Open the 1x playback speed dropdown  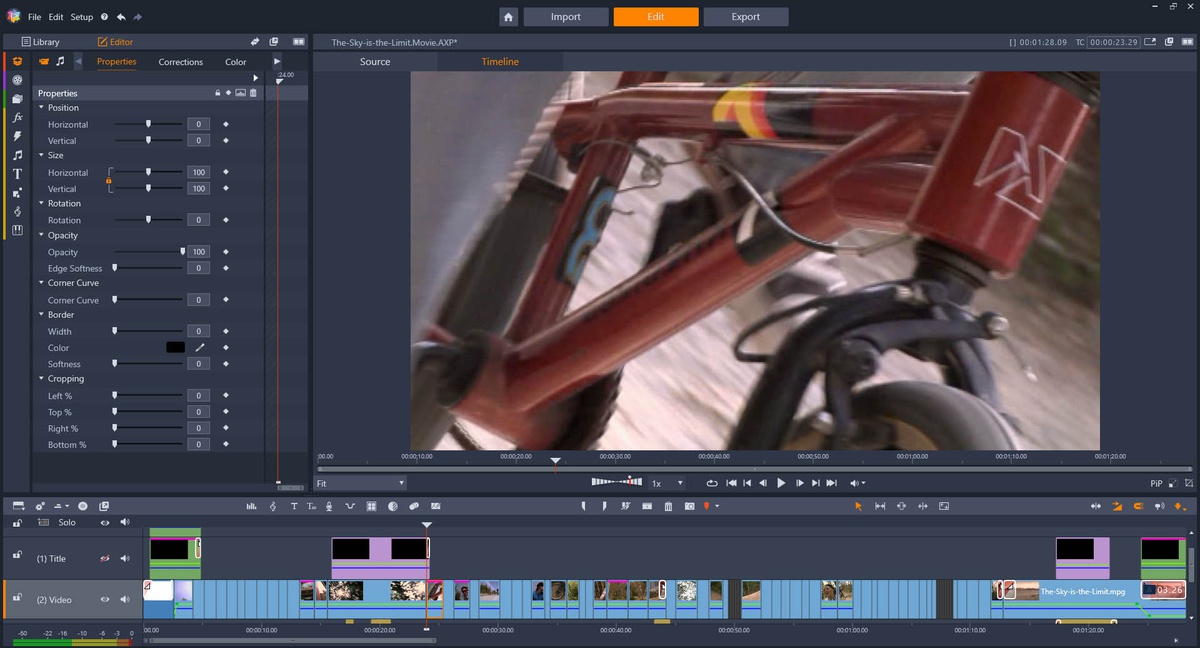[667, 483]
